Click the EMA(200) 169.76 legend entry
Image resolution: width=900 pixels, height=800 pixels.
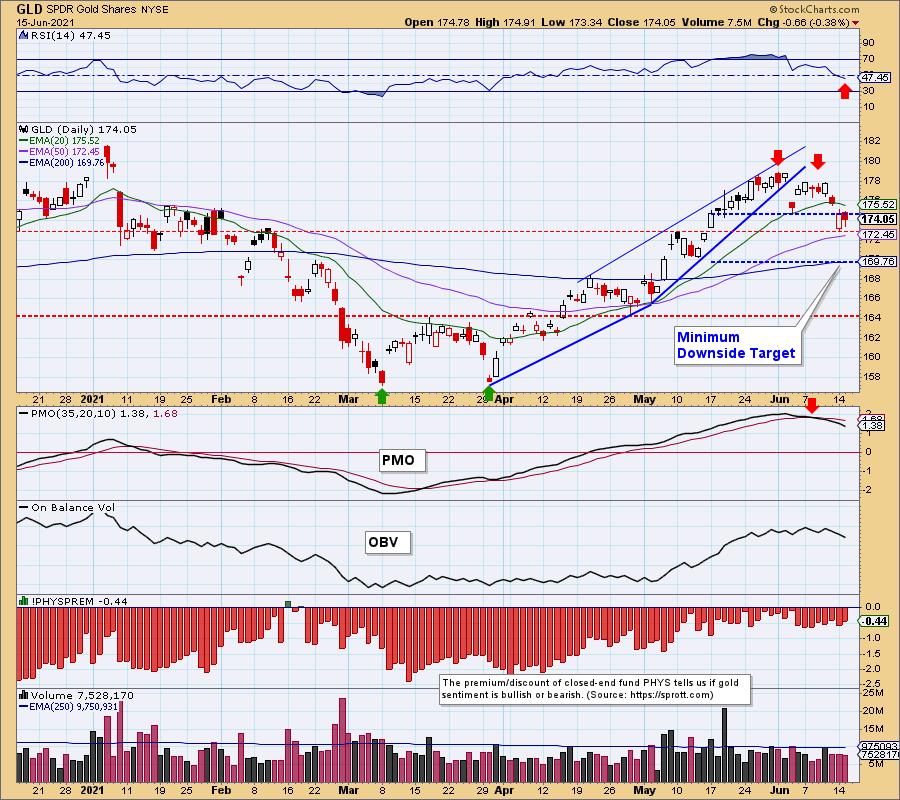point(61,162)
